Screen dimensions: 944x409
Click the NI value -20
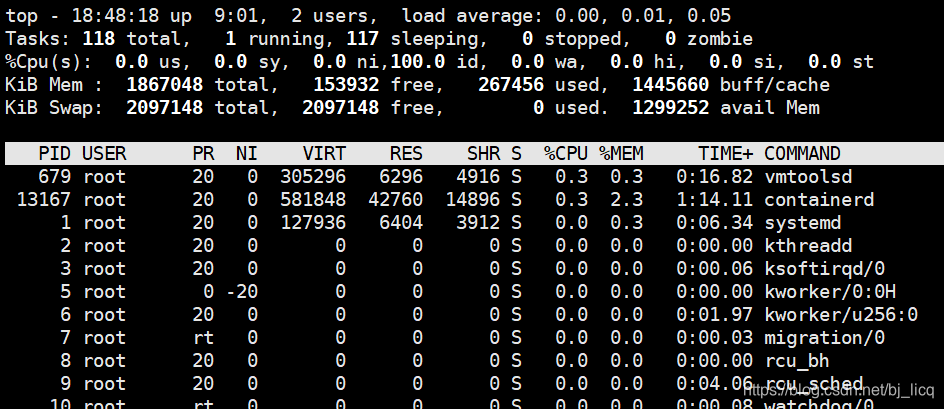(241, 292)
